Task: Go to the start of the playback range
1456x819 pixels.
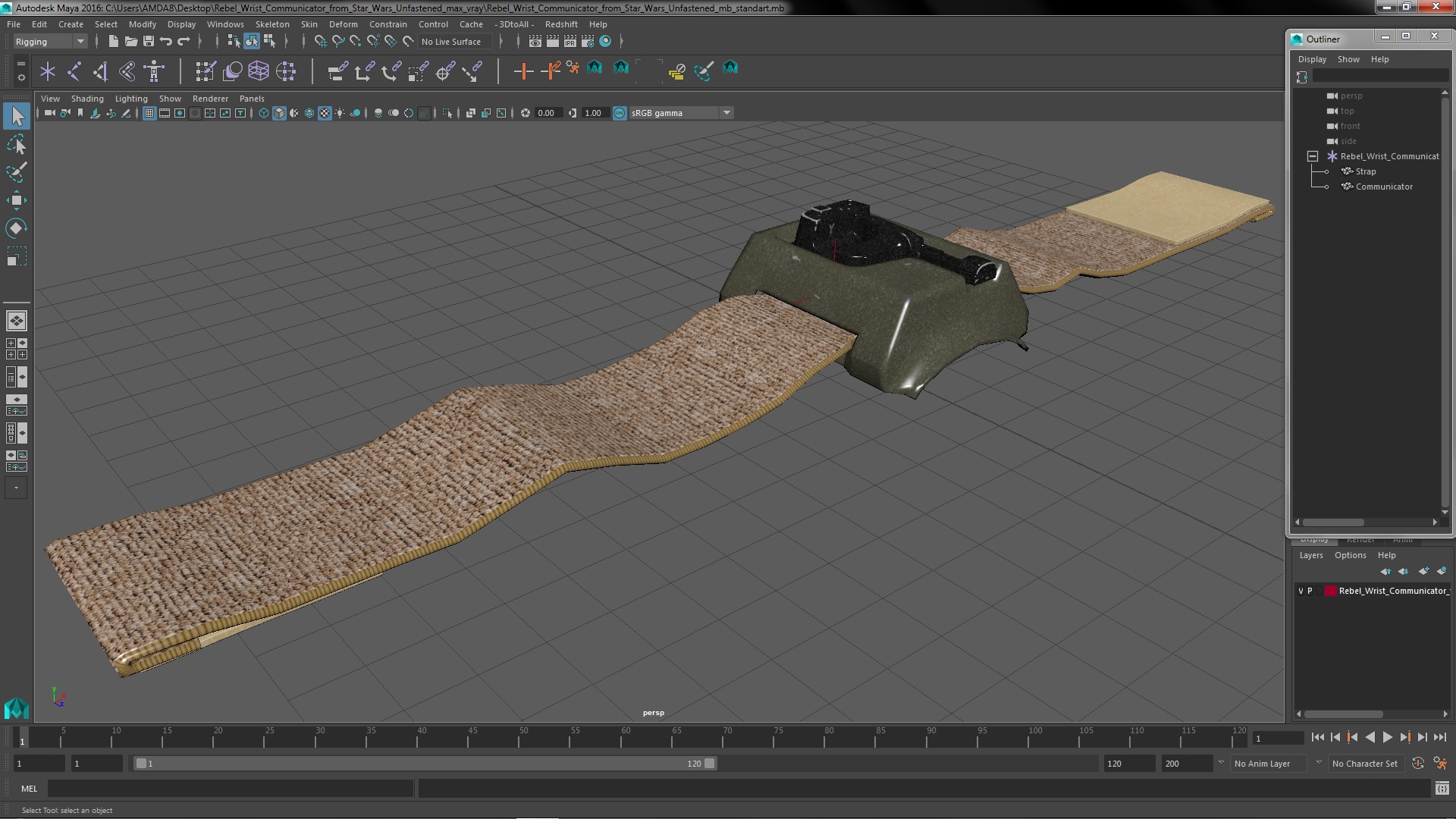Action: (1317, 737)
